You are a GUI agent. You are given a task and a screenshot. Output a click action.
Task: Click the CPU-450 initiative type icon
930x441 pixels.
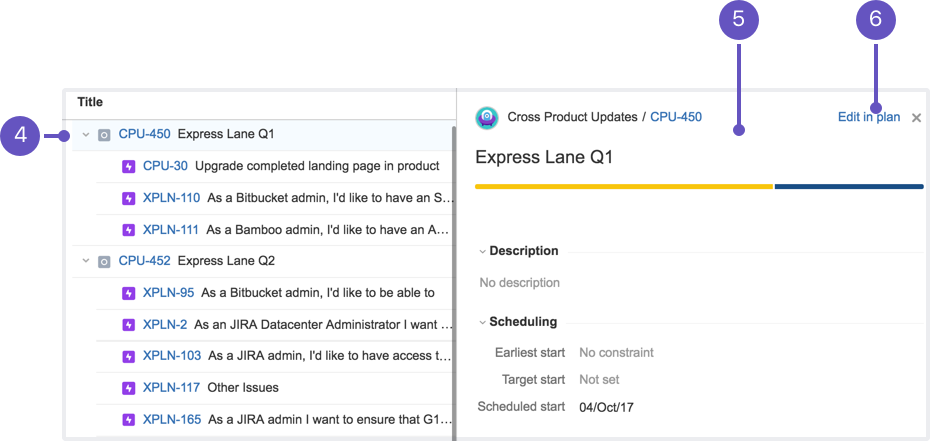pos(104,134)
